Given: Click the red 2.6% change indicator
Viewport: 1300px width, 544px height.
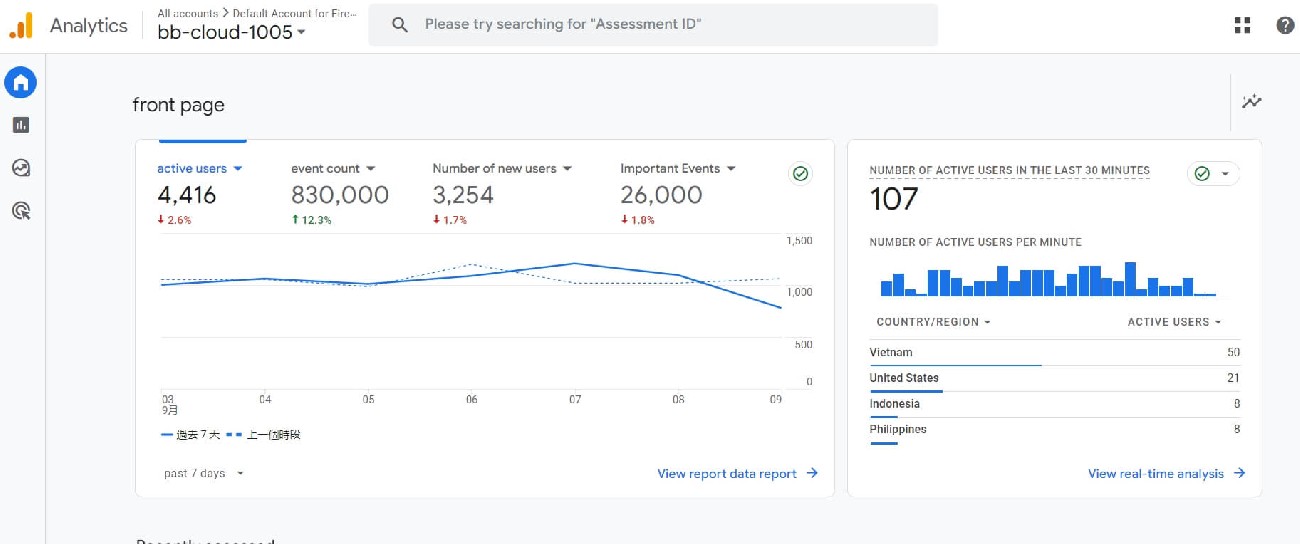Looking at the screenshot, I should point(174,220).
